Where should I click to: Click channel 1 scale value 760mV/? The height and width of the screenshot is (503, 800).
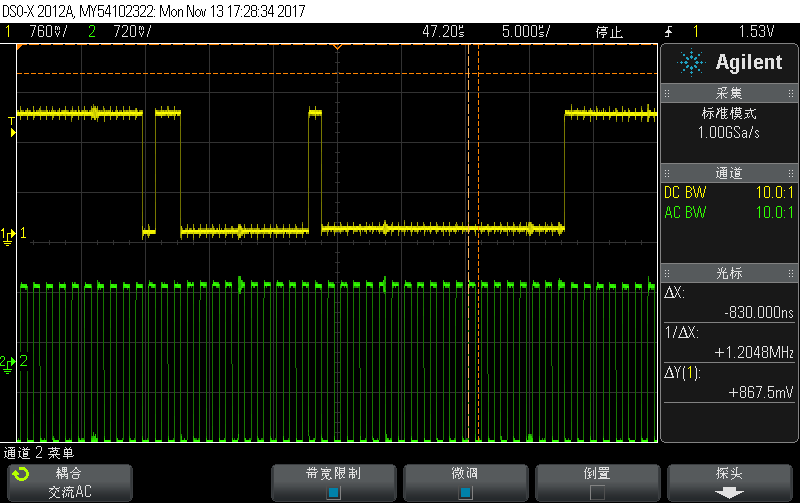(48, 32)
